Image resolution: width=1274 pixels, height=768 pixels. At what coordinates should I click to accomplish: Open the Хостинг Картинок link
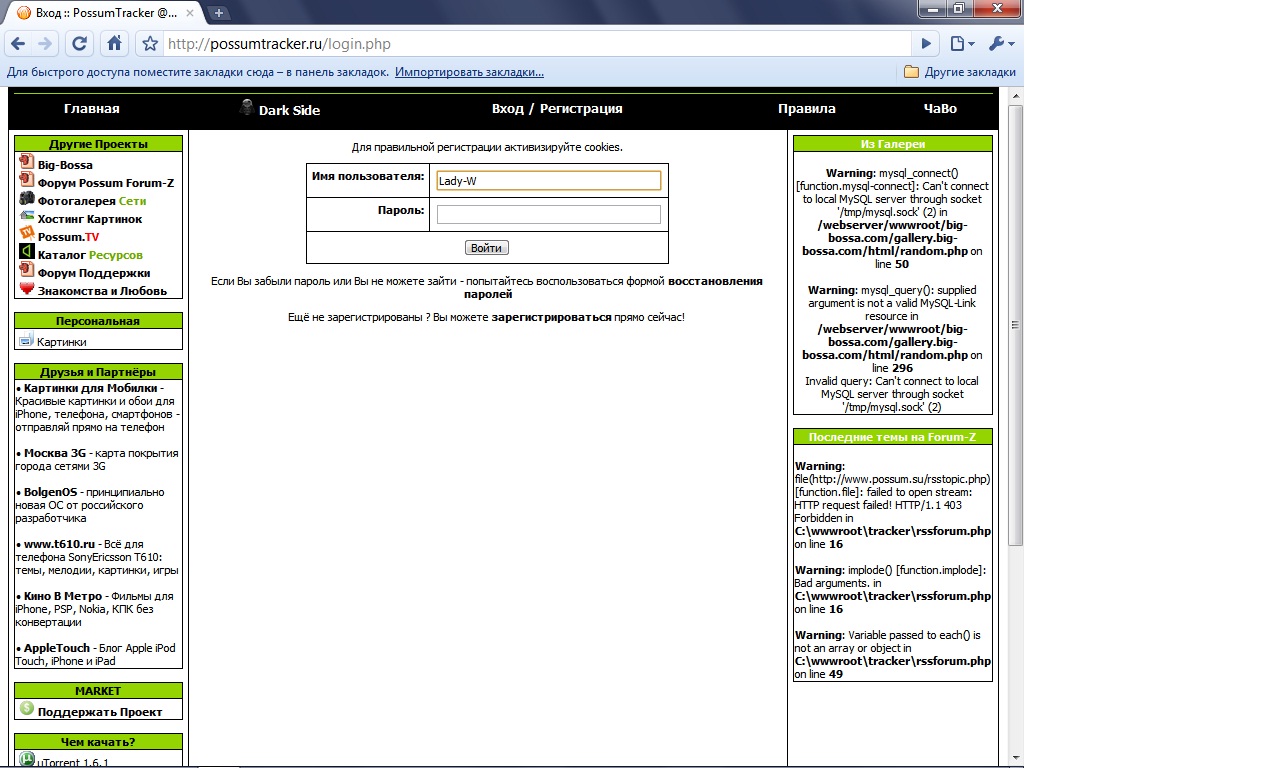(90, 219)
